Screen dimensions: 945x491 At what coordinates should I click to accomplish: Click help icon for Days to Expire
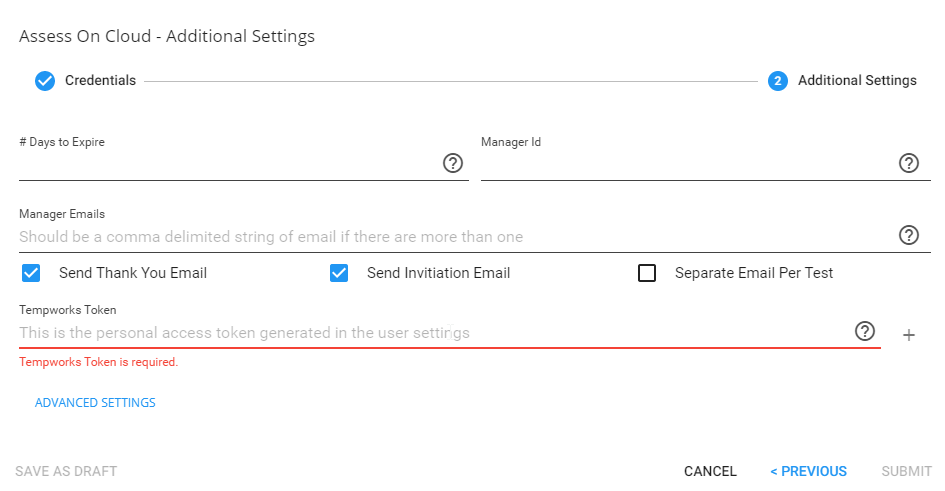tap(453, 163)
